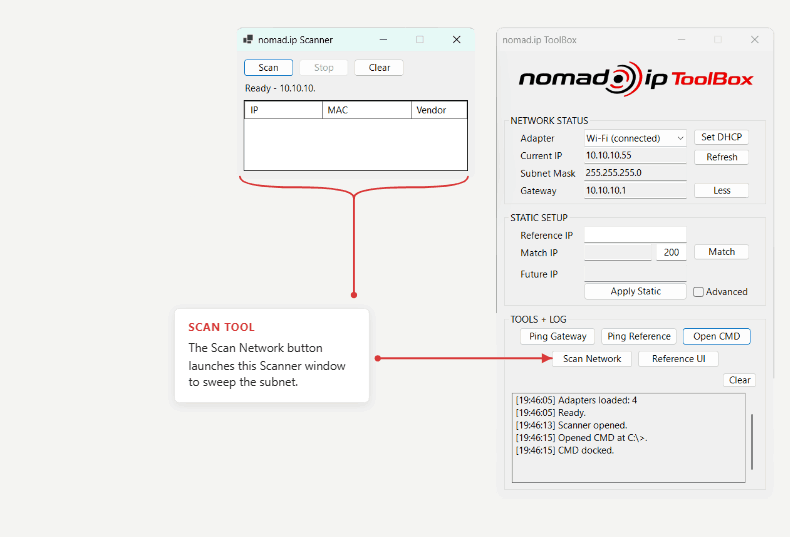
Task: Minimize the nomad.ip ToolBox window
Action: click(682, 39)
